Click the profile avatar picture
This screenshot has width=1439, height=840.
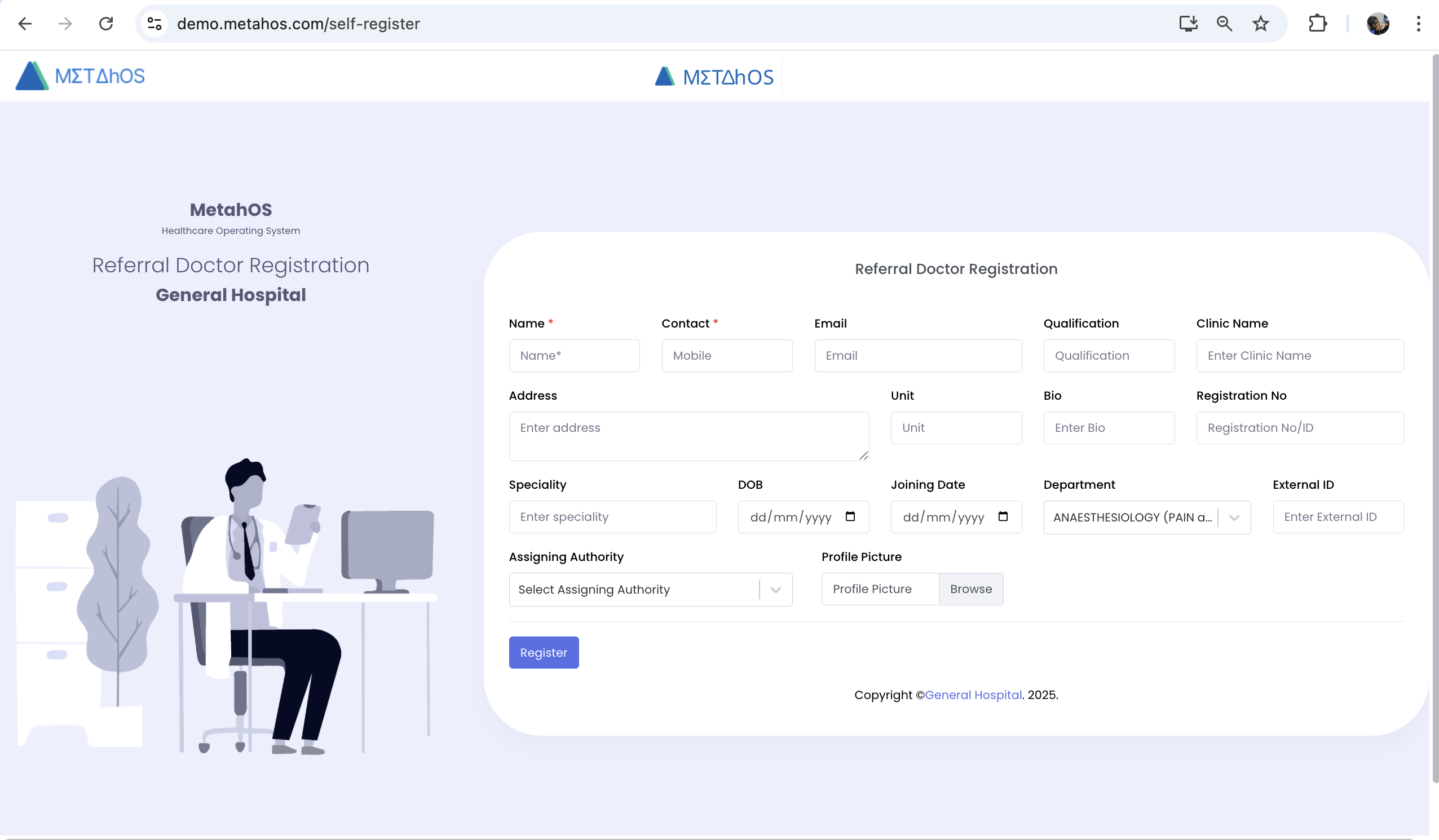point(1378,24)
